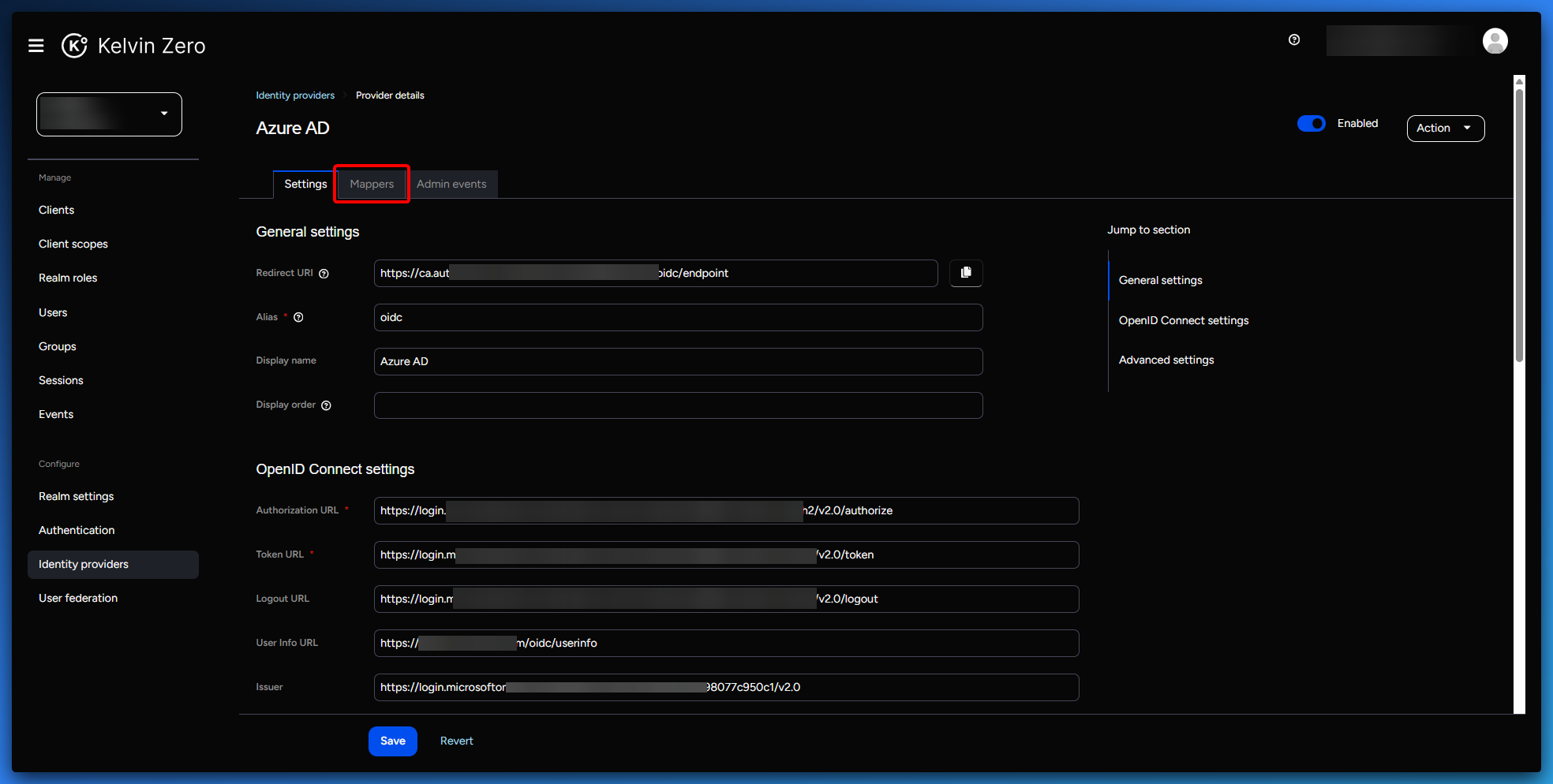This screenshot has height=784, width=1553.
Task: Click the Redirect URI field
Action: pyautogui.click(x=656, y=273)
